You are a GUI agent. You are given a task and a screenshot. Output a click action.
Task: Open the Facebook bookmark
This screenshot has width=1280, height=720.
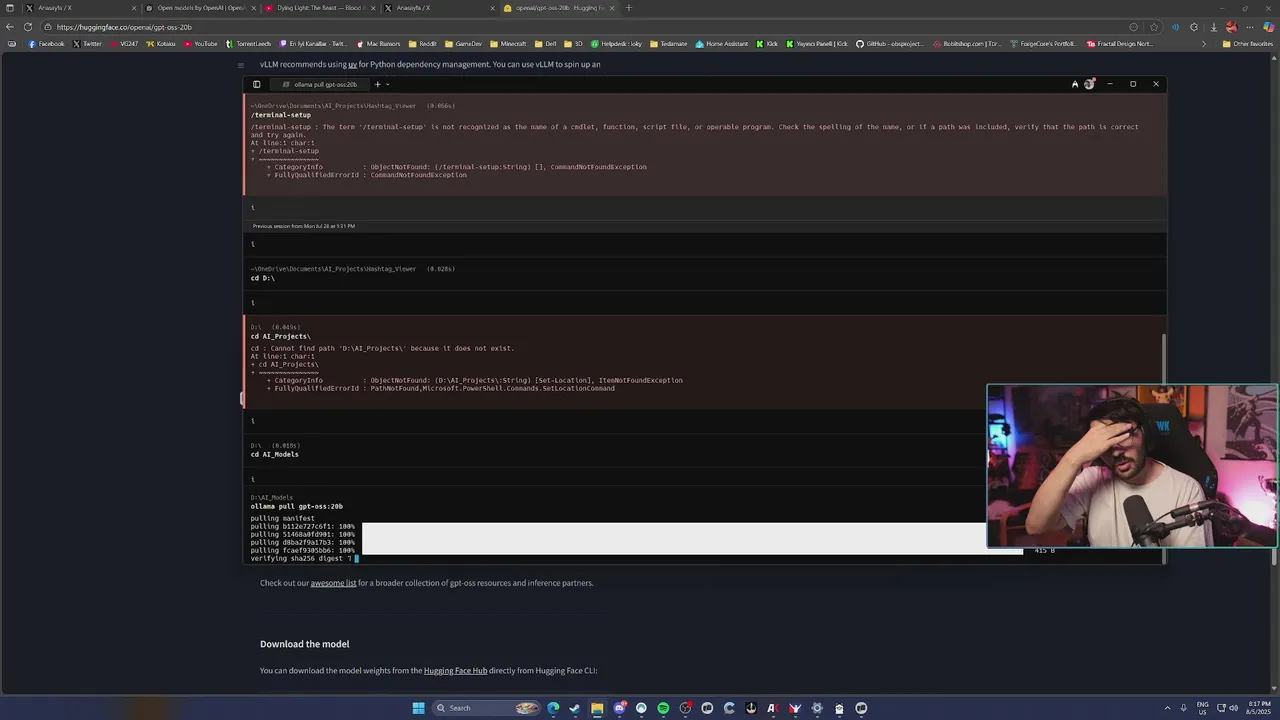tap(46, 44)
